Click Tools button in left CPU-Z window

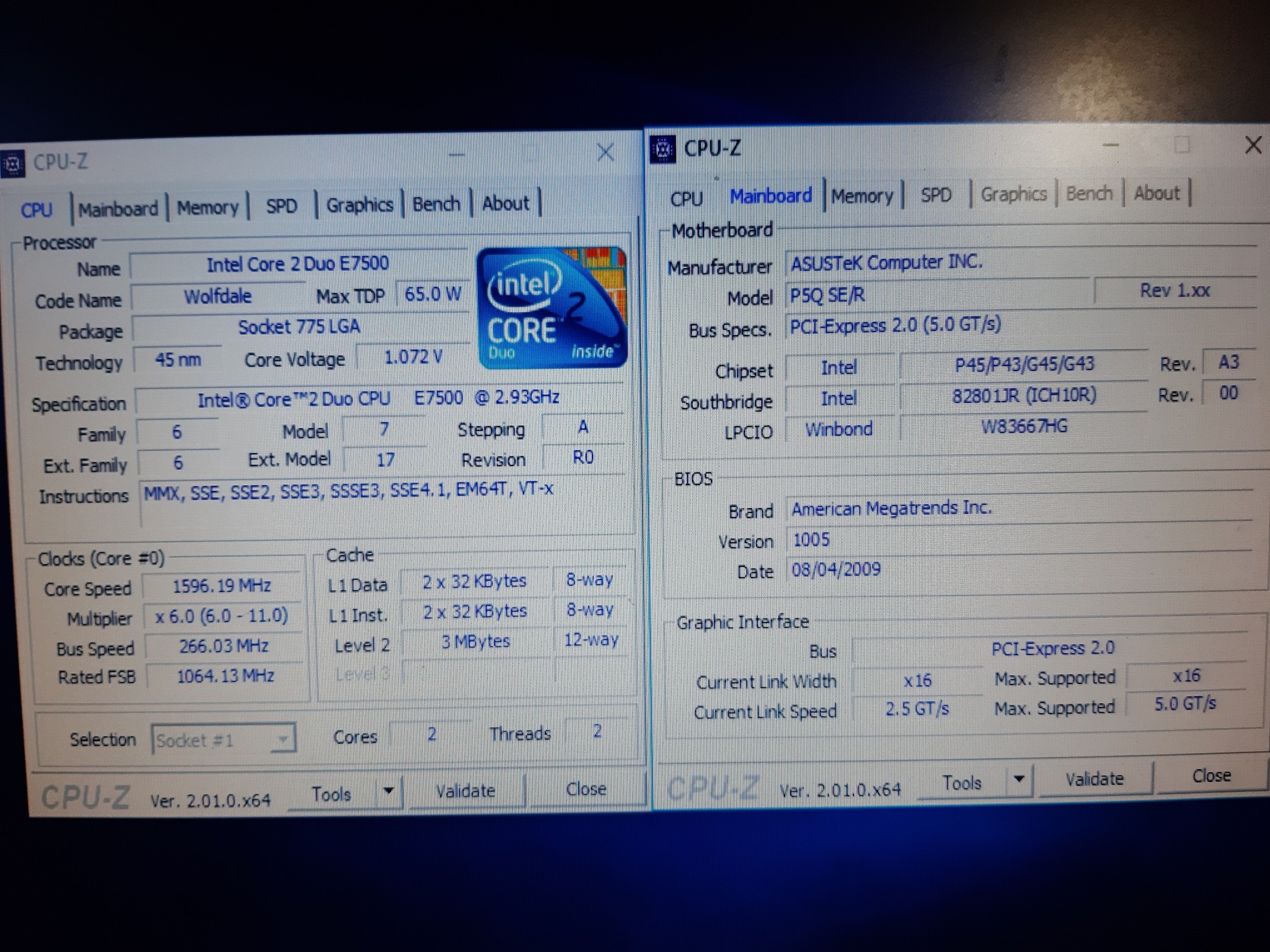[331, 794]
